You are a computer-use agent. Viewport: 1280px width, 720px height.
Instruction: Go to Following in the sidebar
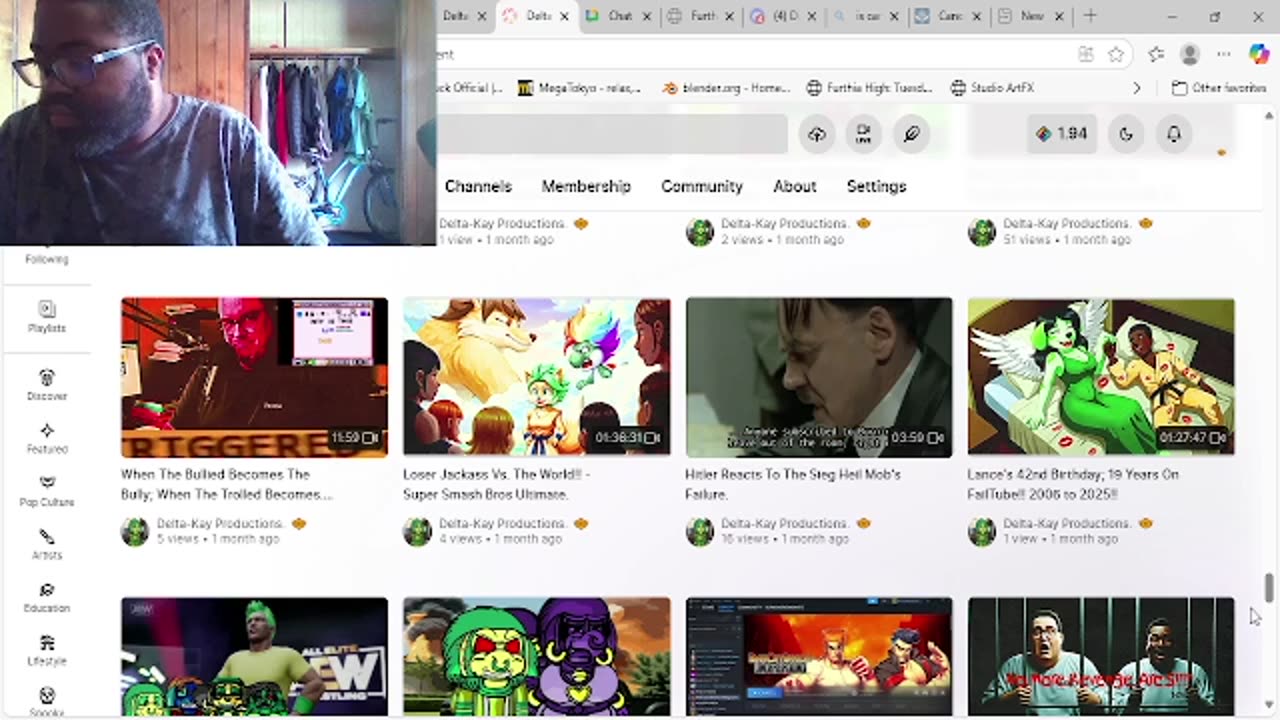[x=47, y=259]
